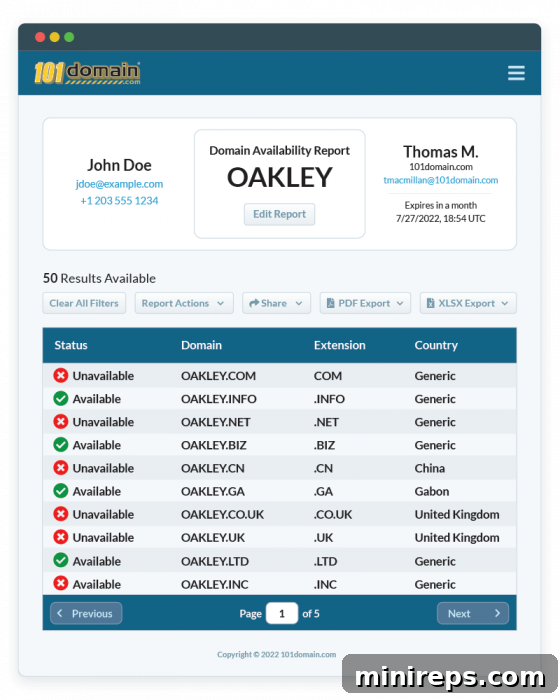Click the OAKLEY report title

coord(280,177)
